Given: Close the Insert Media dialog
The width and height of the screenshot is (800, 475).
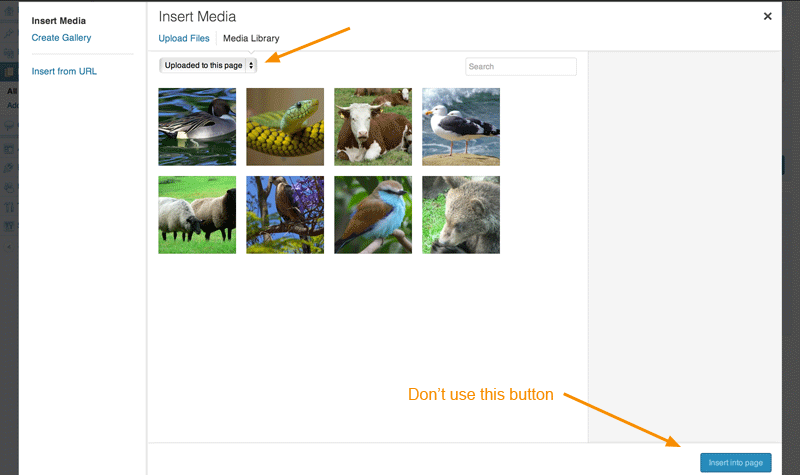Looking at the screenshot, I should pos(767,16).
